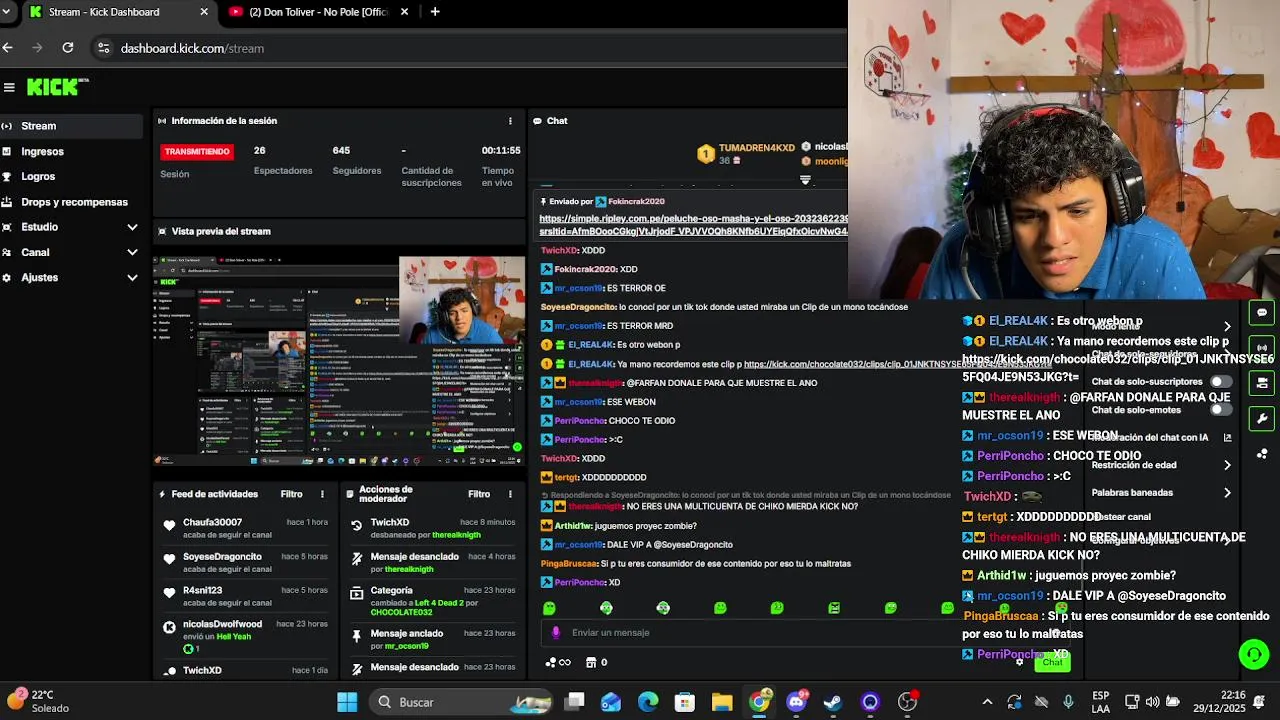Open Moderación del chat con IA link
The height and width of the screenshot is (720, 1280).
[1162, 437]
